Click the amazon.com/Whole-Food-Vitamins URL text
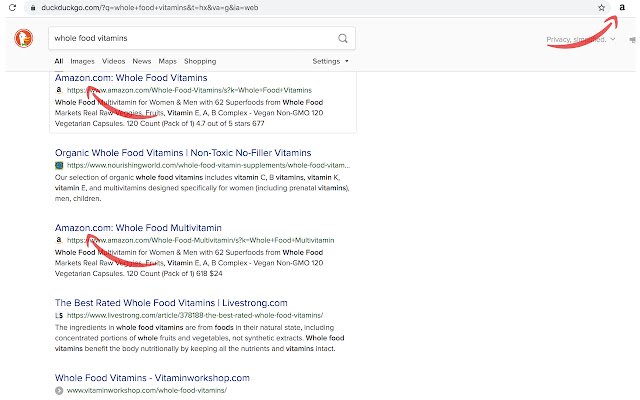 [x=189, y=90]
